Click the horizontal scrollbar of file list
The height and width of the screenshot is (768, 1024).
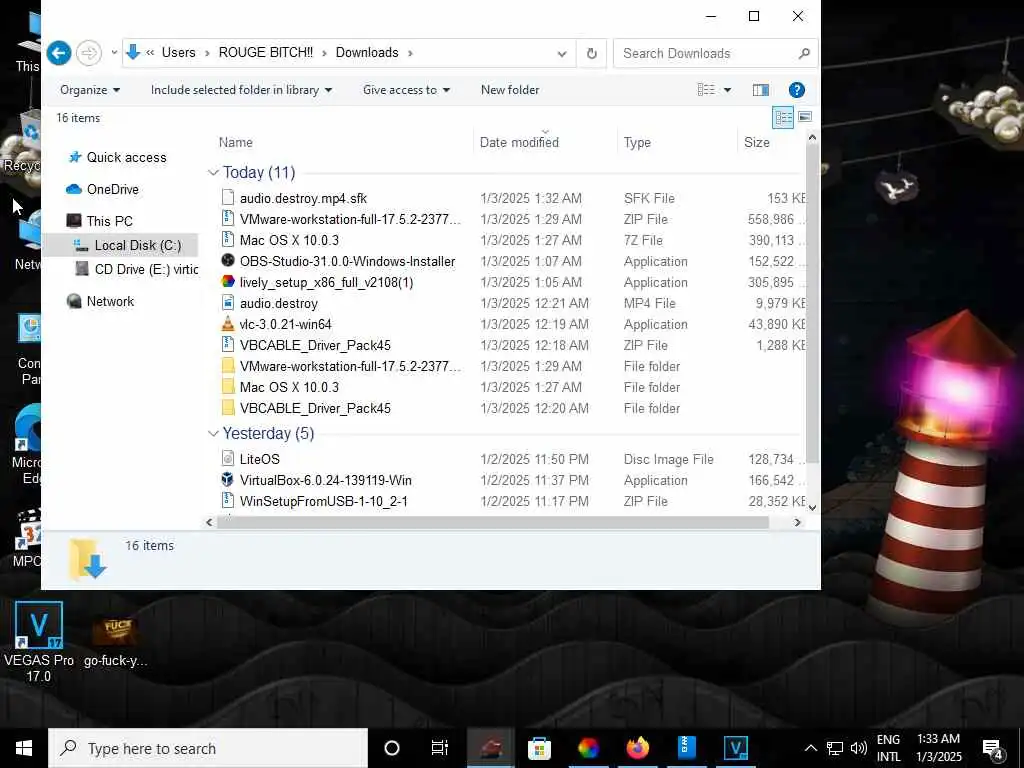493,522
